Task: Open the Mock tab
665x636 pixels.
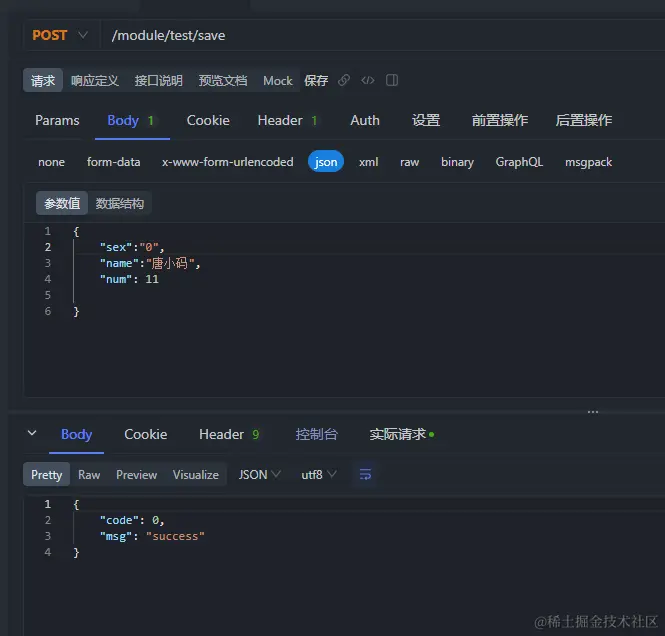Action: [278, 81]
